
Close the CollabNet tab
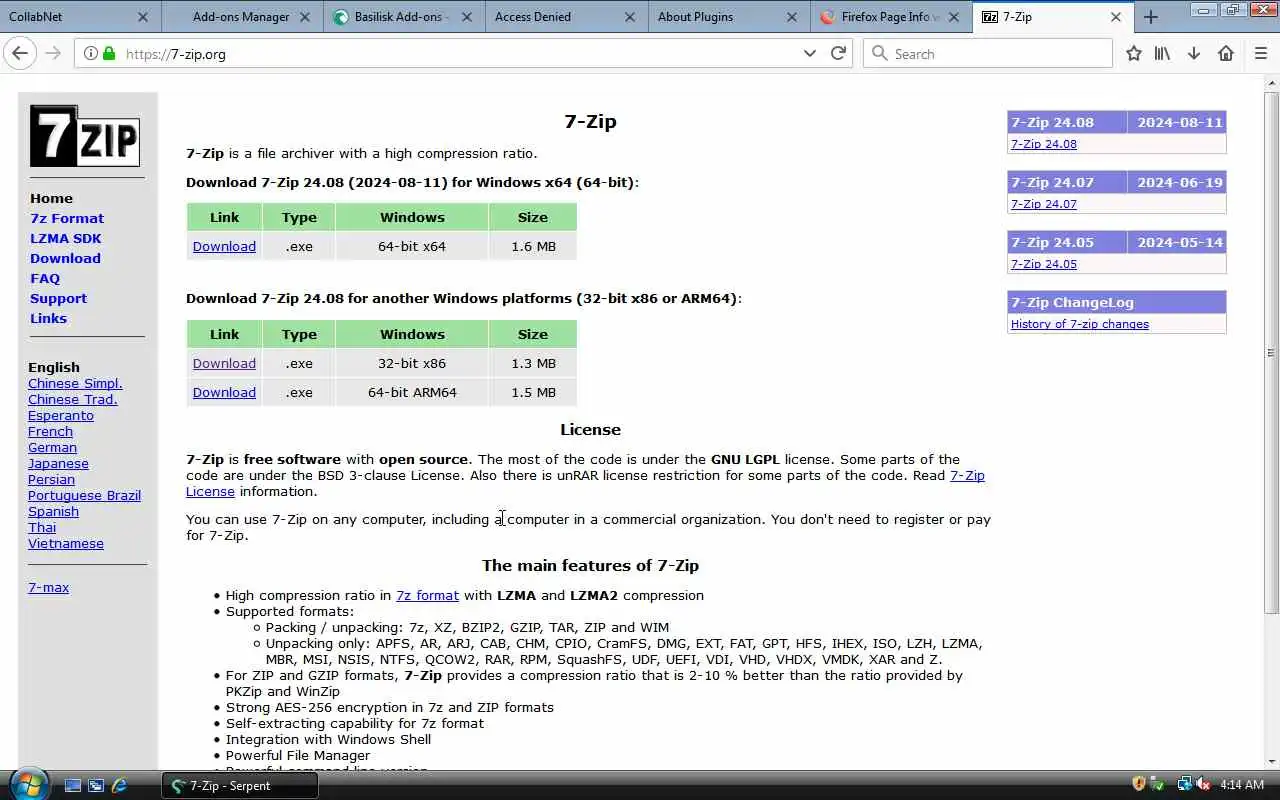click(x=143, y=17)
